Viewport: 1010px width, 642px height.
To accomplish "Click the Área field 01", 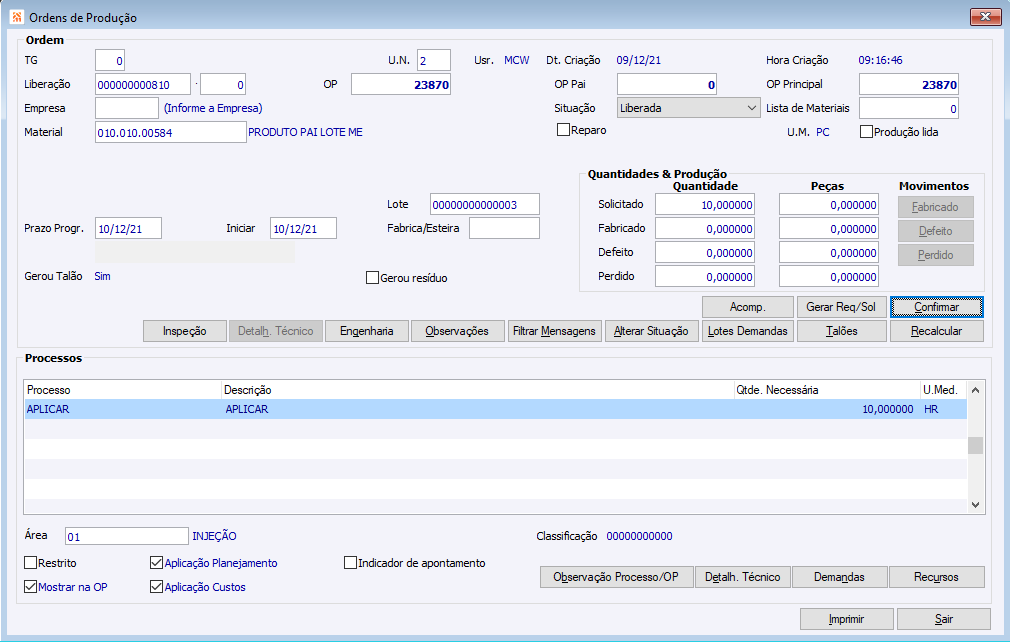I will [x=127, y=536].
